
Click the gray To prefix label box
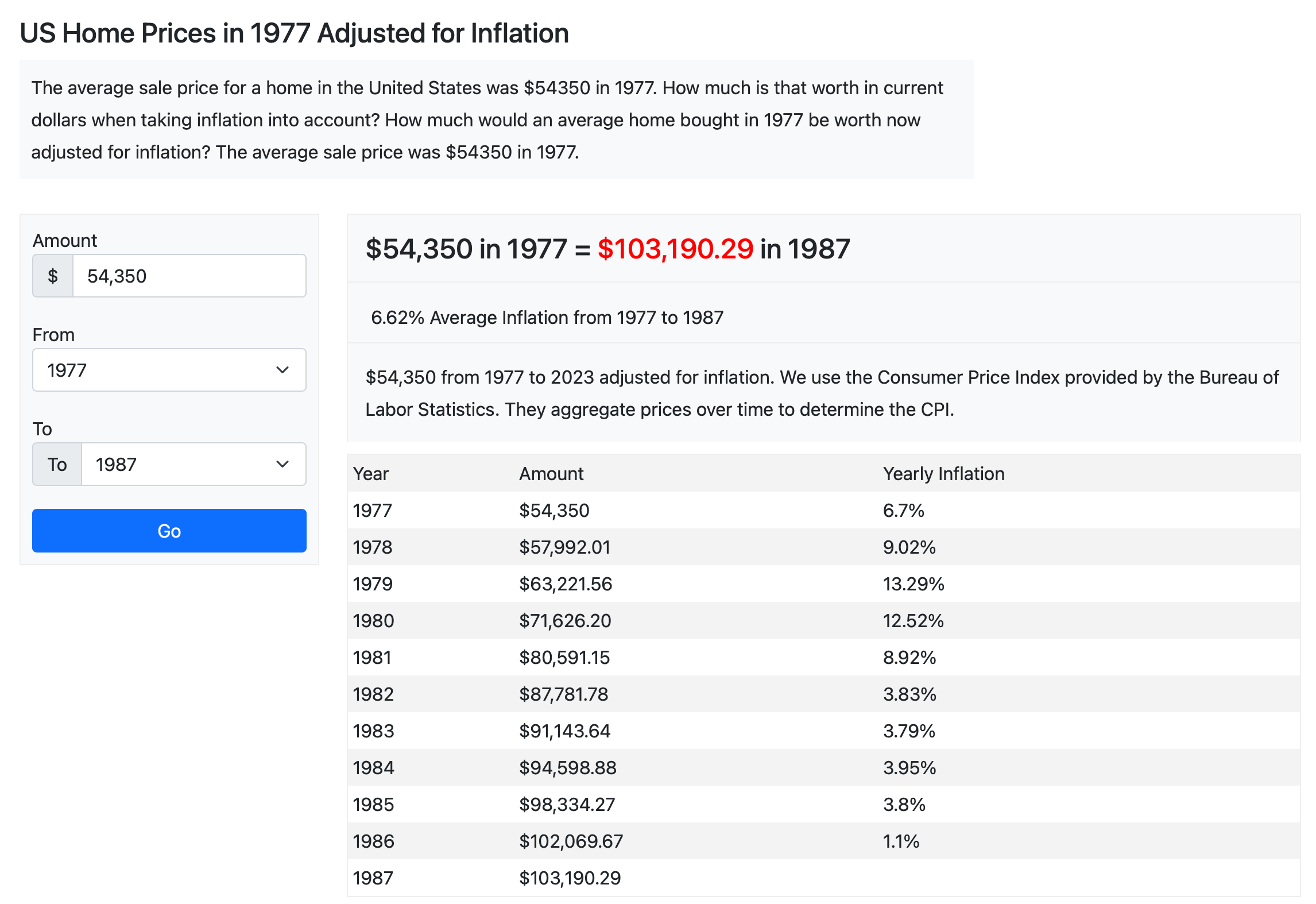click(x=57, y=464)
